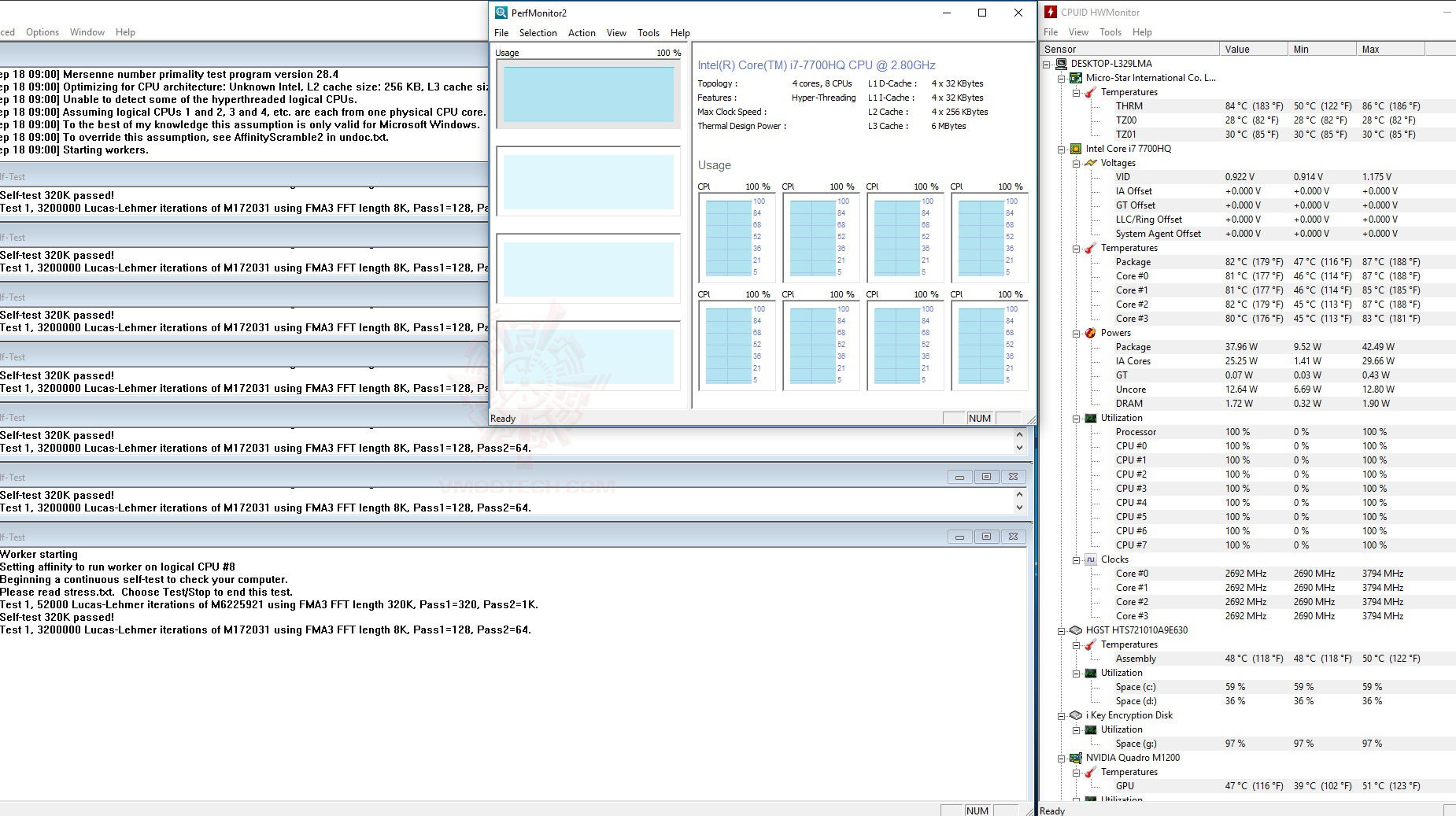The height and width of the screenshot is (816, 1456).
Task: Open the PerfMonitor2 File menu
Action: 501,33
